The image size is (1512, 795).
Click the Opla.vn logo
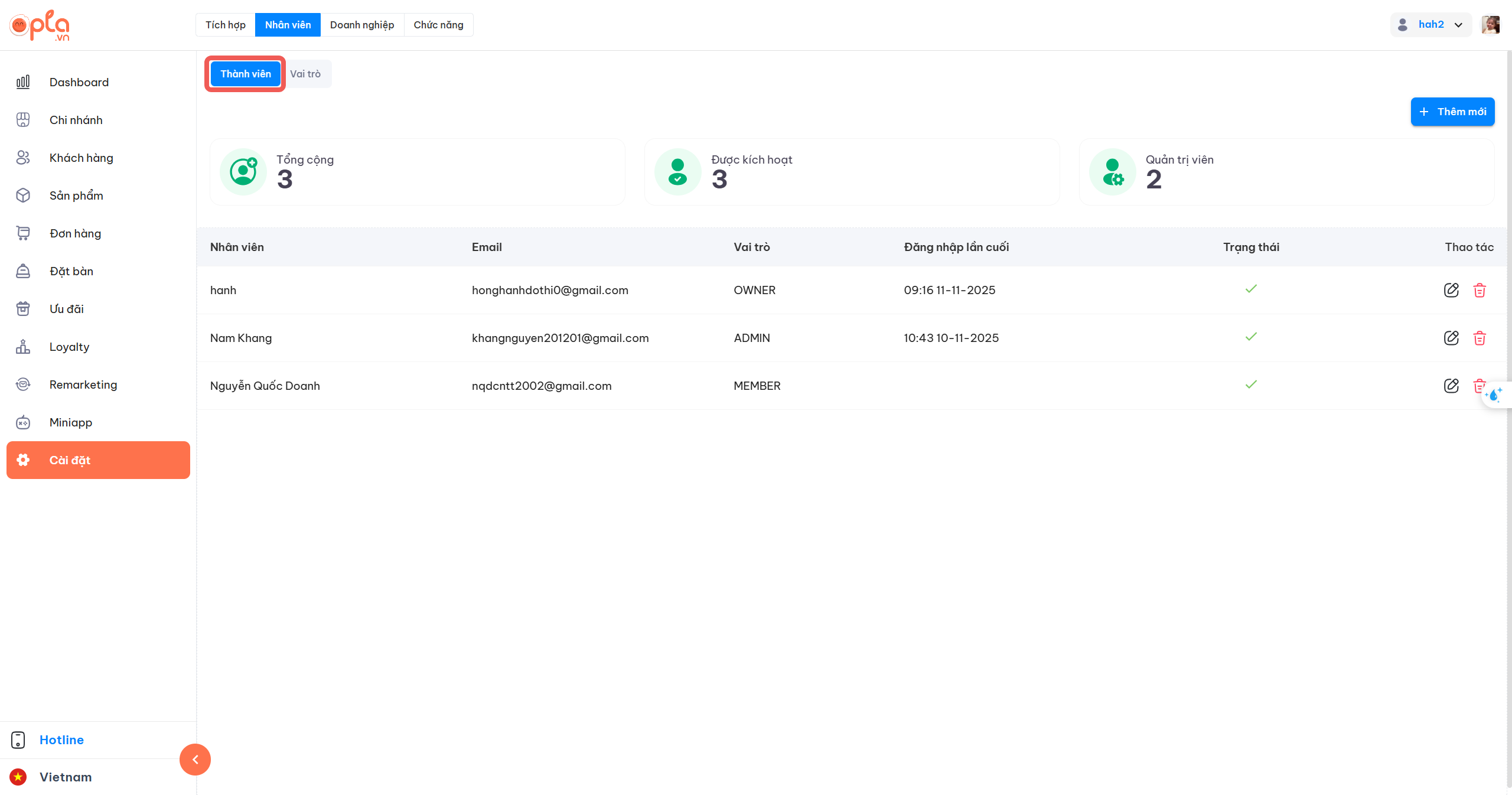point(40,25)
